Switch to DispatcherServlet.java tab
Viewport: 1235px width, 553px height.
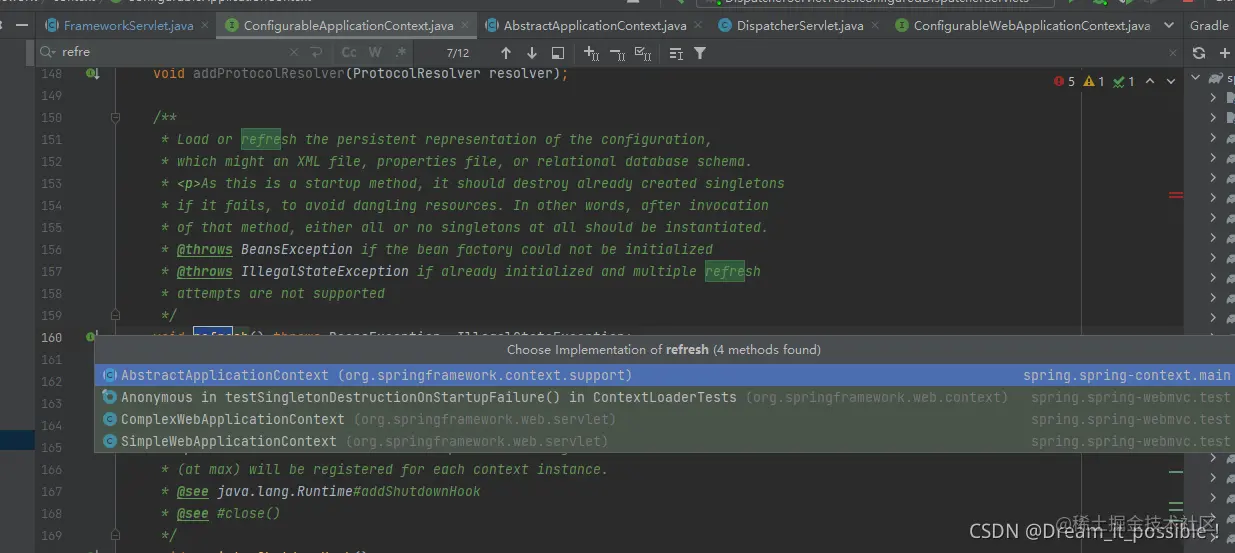[x=799, y=25]
